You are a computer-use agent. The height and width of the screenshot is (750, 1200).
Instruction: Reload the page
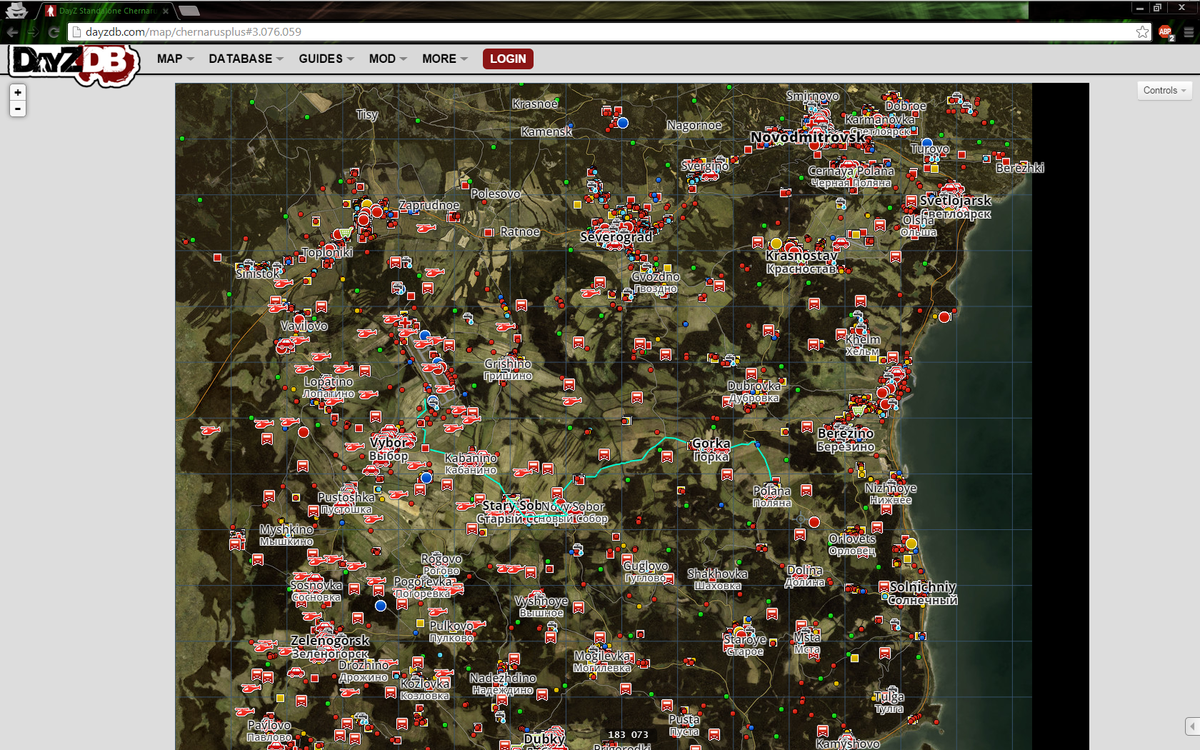tap(55, 32)
